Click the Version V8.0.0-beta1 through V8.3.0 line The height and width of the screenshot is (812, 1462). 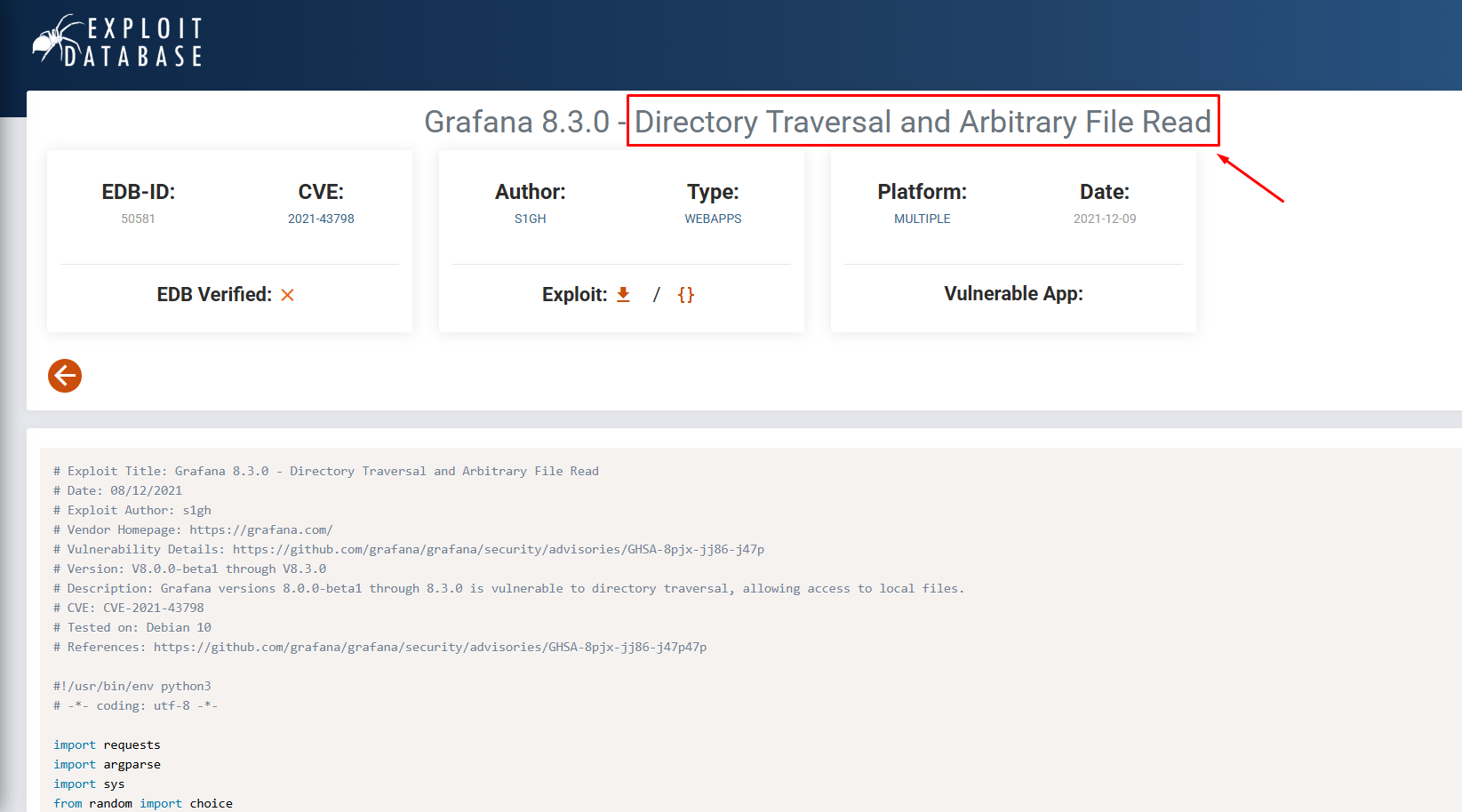(x=190, y=569)
